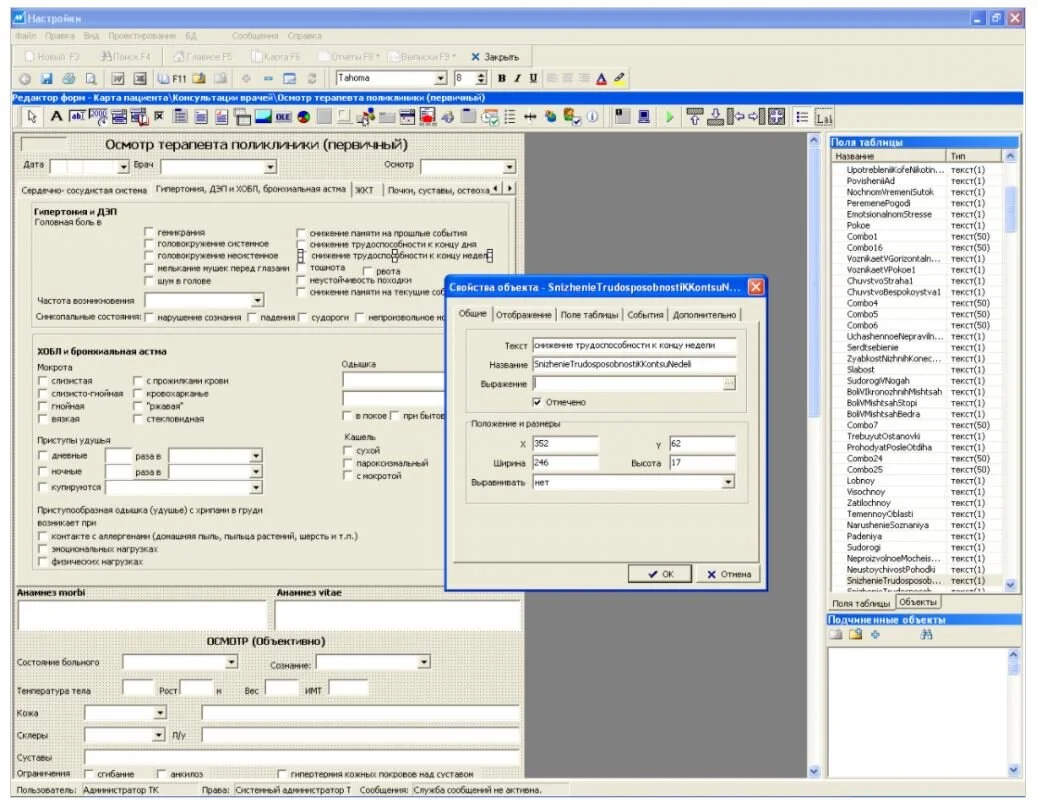Open the 'Осмотр' dropdown at form top
This screenshot has height=806, width=1038.
point(508,167)
